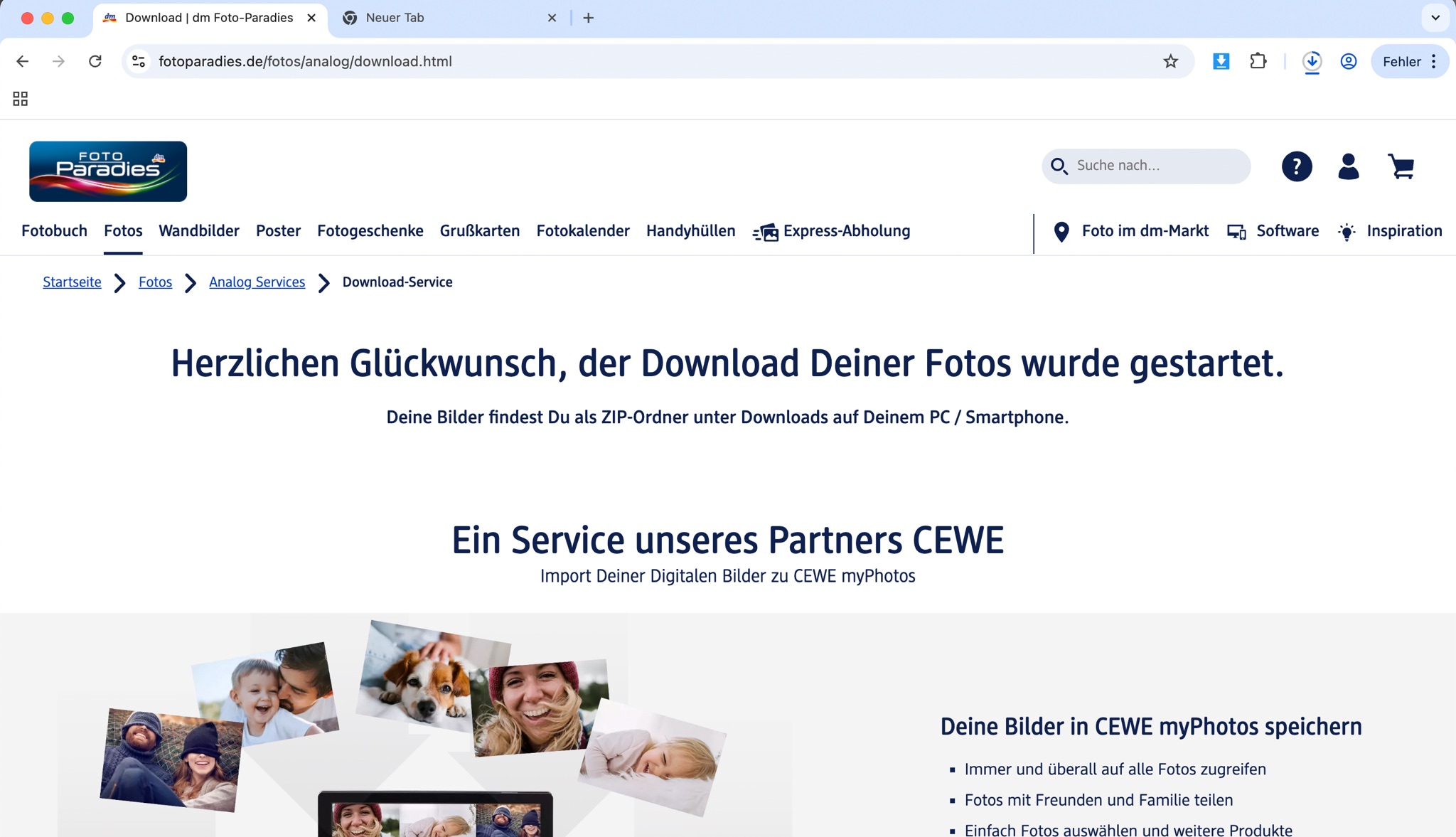Click the browser forward arrow
1456x837 pixels.
(x=58, y=61)
